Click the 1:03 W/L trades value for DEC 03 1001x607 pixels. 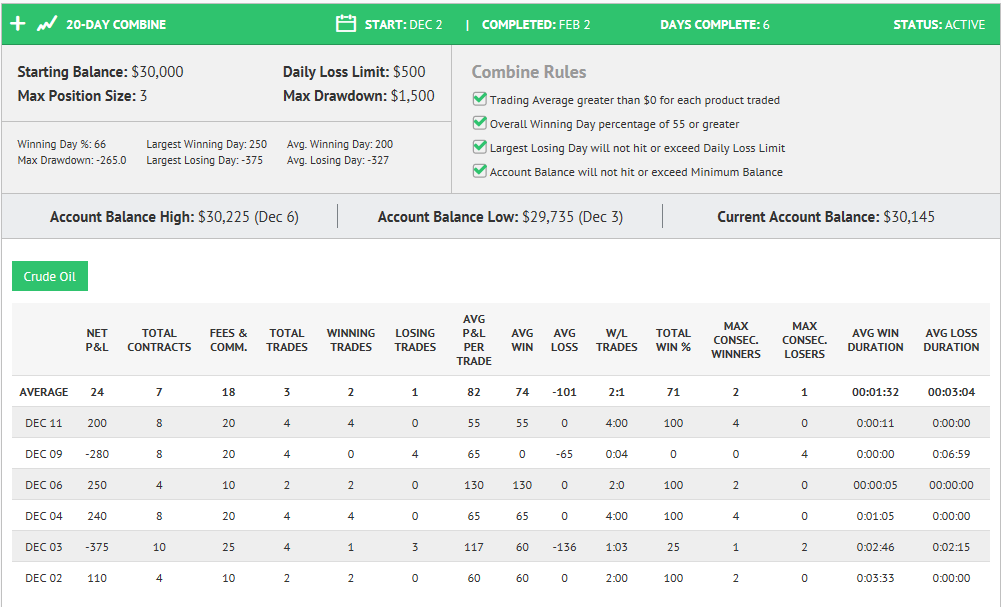pos(617,547)
